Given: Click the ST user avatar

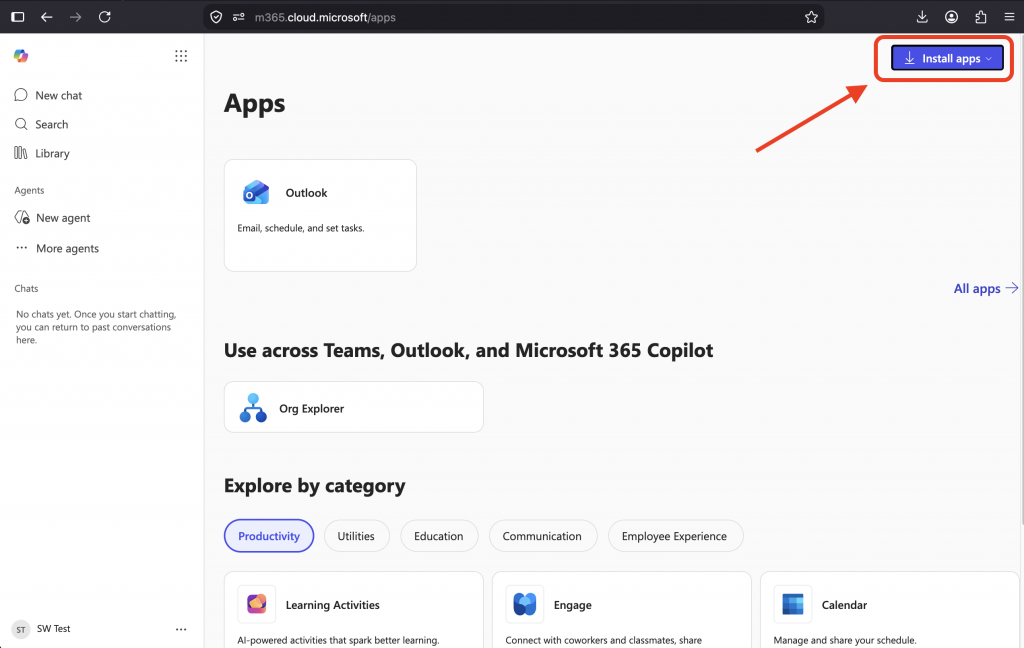Looking at the screenshot, I should (x=21, y=630).
